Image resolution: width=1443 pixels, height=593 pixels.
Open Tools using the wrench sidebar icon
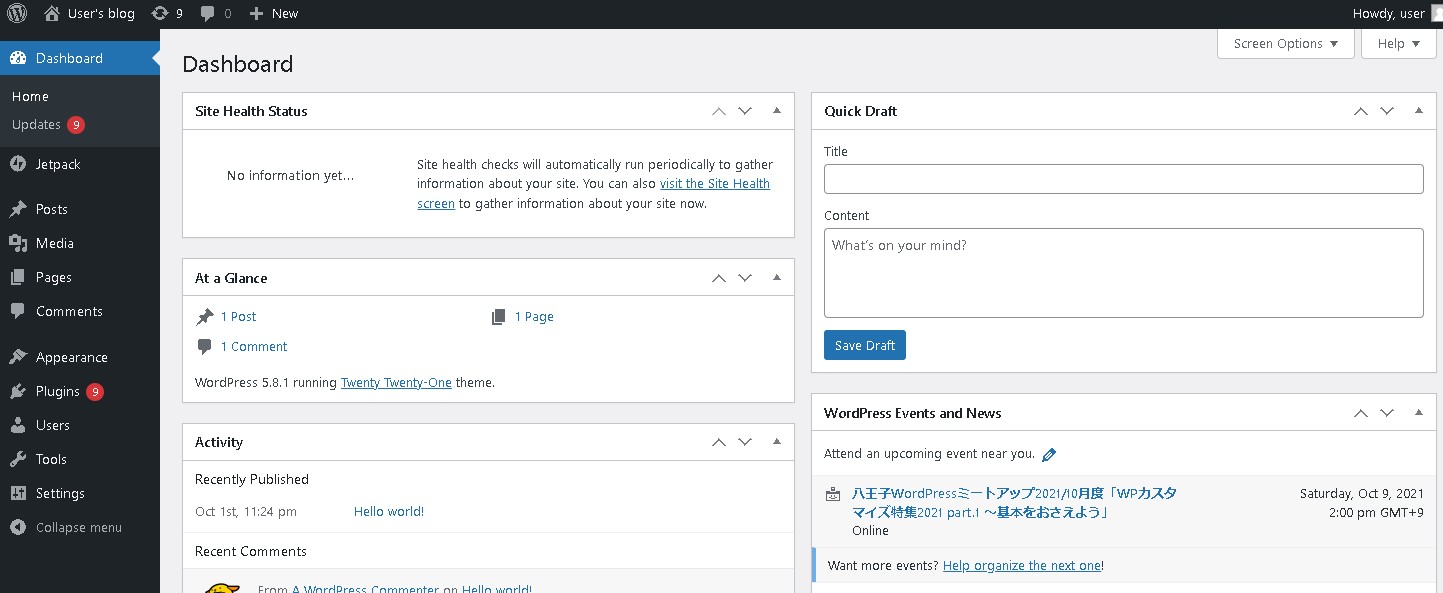coord(18,458)
